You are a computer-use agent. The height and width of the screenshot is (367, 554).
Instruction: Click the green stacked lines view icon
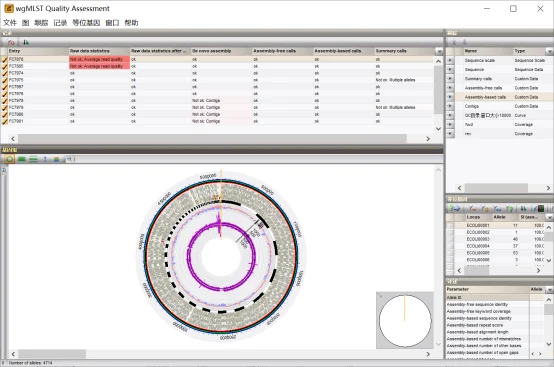[33, 159]
